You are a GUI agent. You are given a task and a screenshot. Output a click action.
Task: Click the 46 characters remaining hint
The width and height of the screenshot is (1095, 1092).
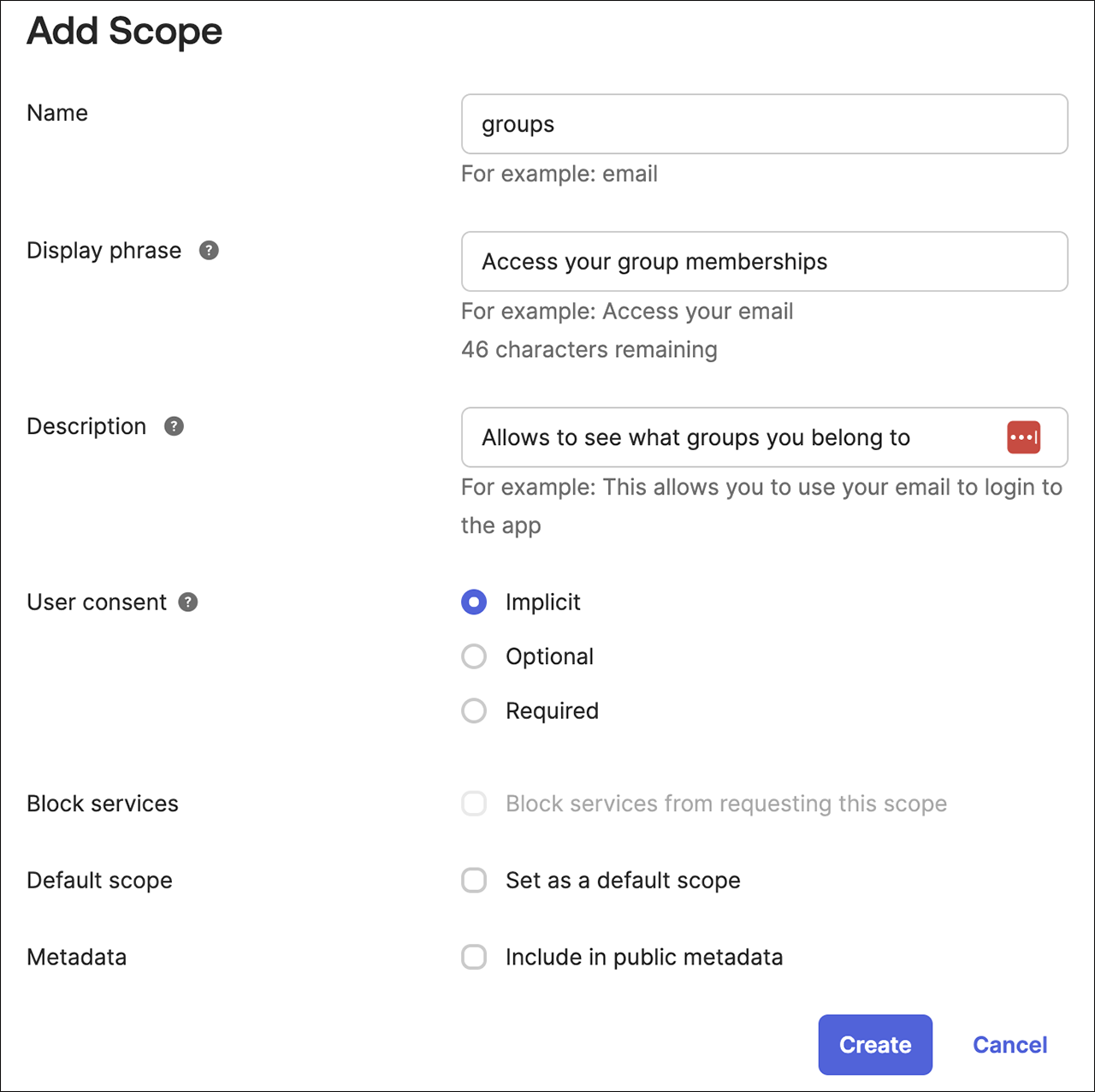coord(589,350)
